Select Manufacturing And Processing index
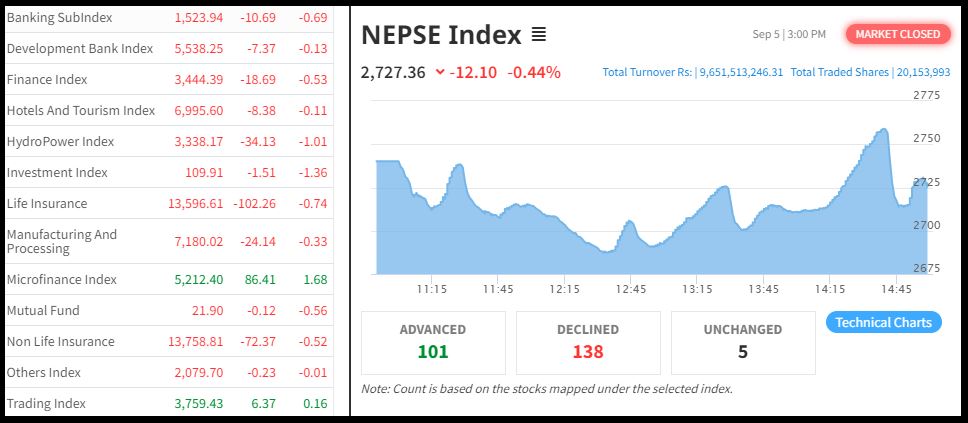The image size is (968, 423). coord(62,241)
